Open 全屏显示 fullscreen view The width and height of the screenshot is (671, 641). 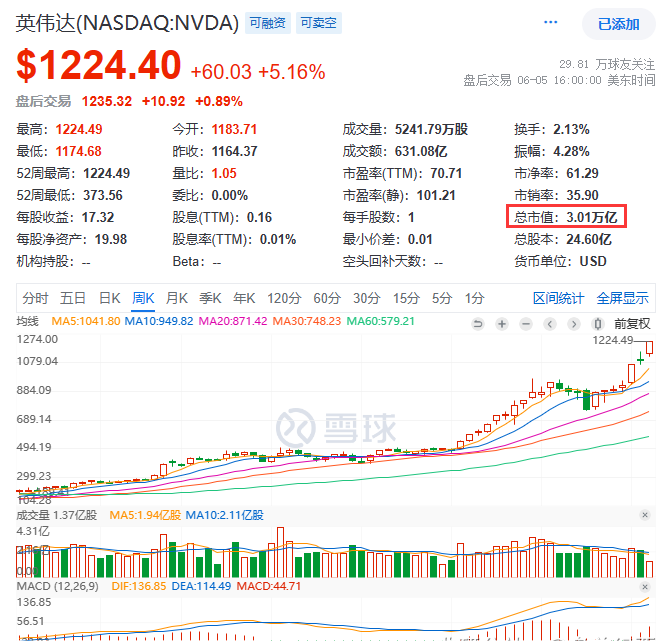[x=623, y=298]
